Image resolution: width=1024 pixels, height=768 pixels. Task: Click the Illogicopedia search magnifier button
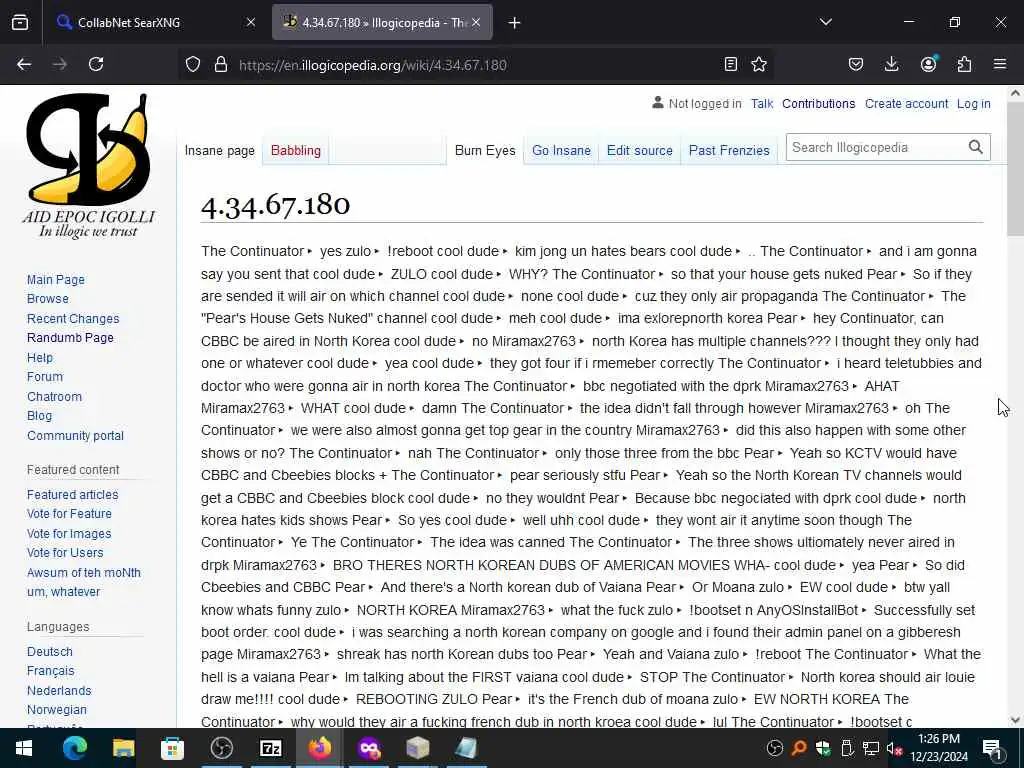pos(976,148)
